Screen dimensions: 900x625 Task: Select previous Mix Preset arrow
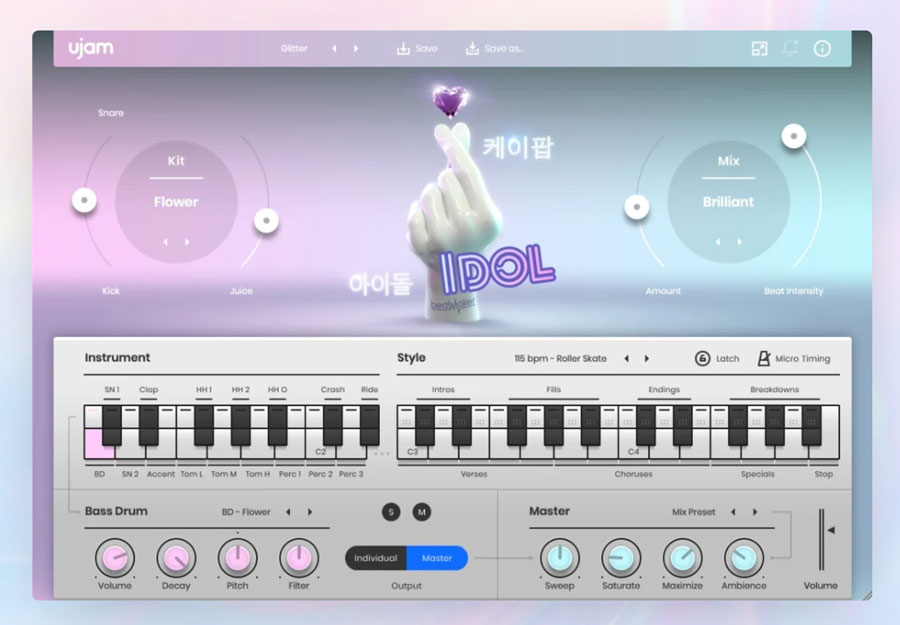(x=733, y=512)
